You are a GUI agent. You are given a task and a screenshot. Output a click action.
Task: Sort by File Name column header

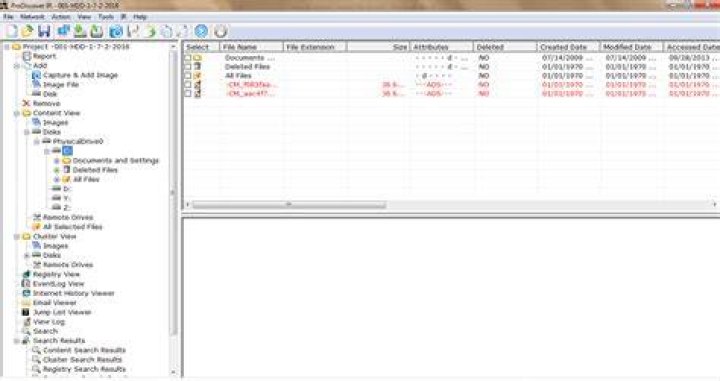pos(252,47)
